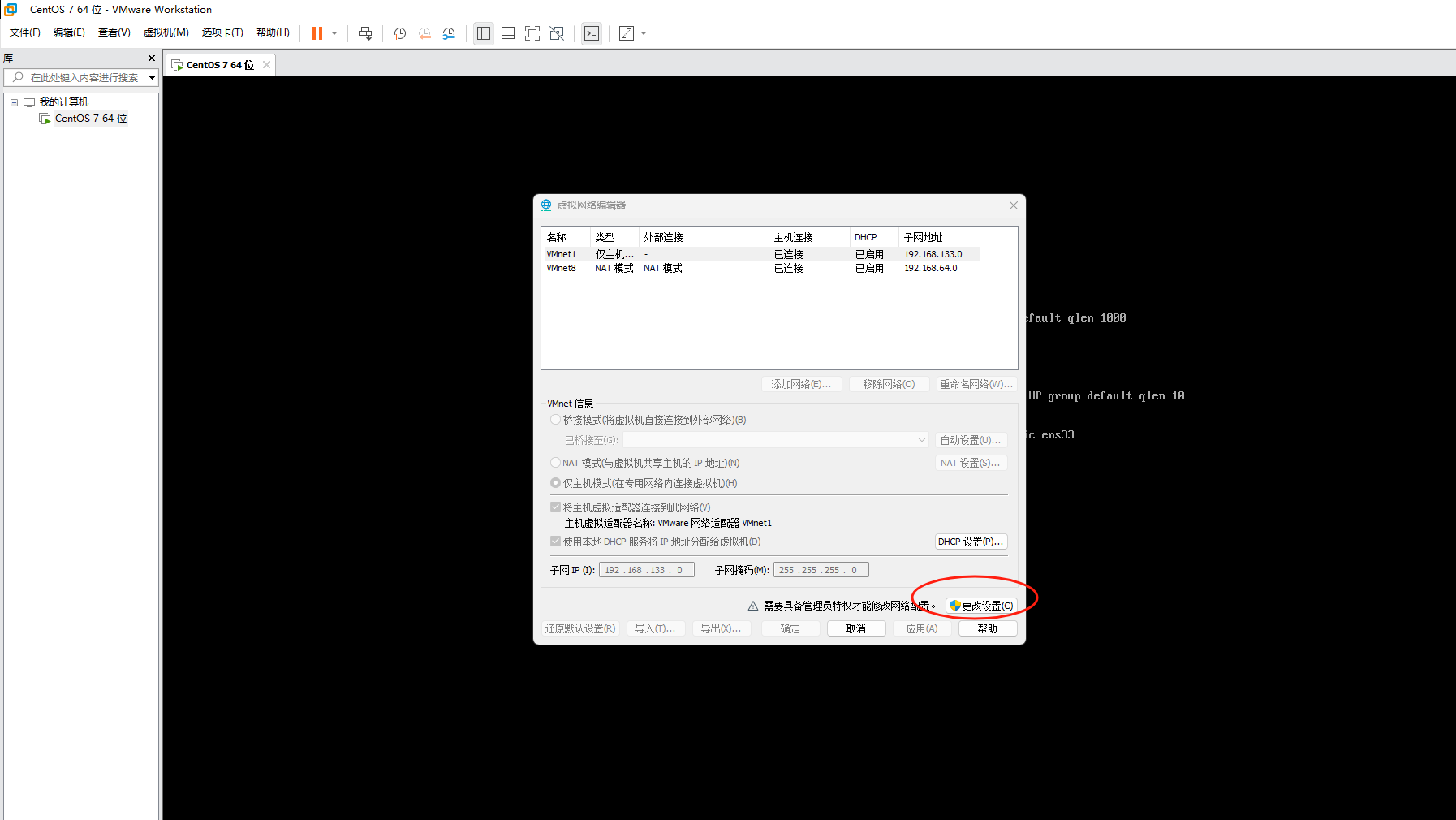Click the 帮助 button in the dialog
1456x820 pixels.
988,628
